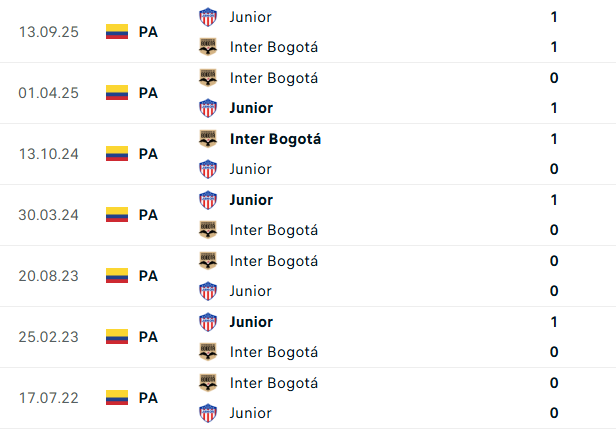Image resolution: width=616 pixels, height=429 pixels.
Task: Click Colombia flag in 13.09.25 row
Action: pyautogui.click(x=117, y=31)
